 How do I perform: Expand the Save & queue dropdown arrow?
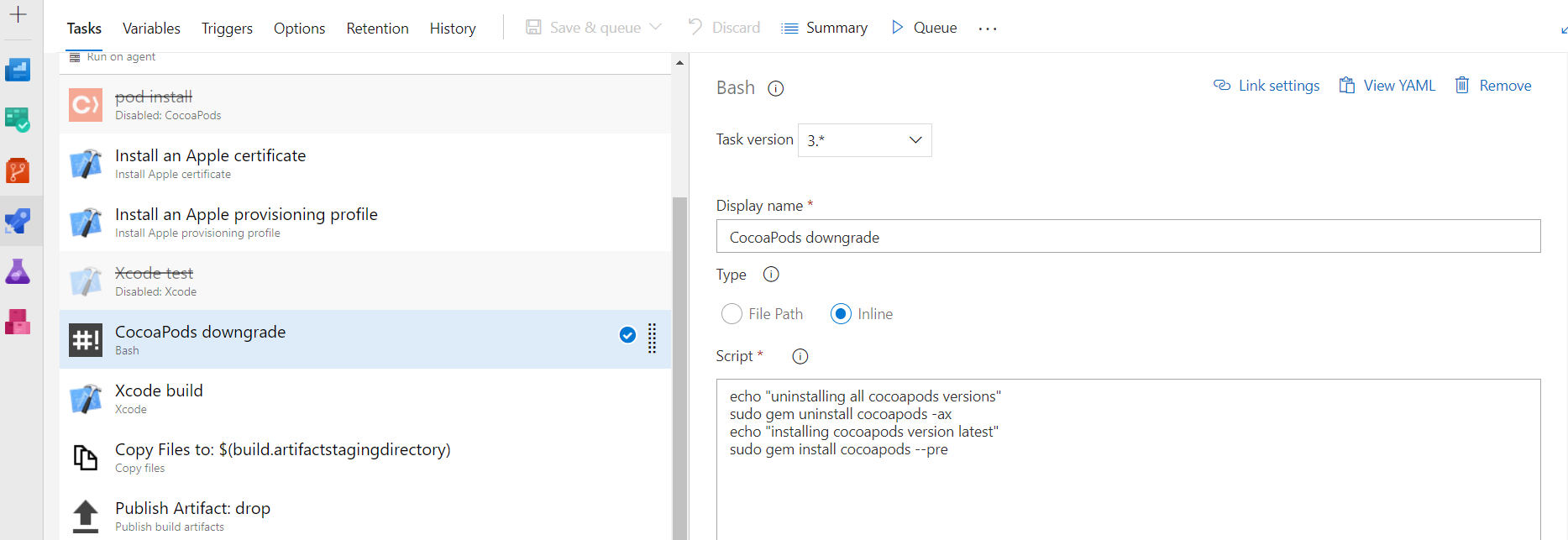(x=656, y=27)
